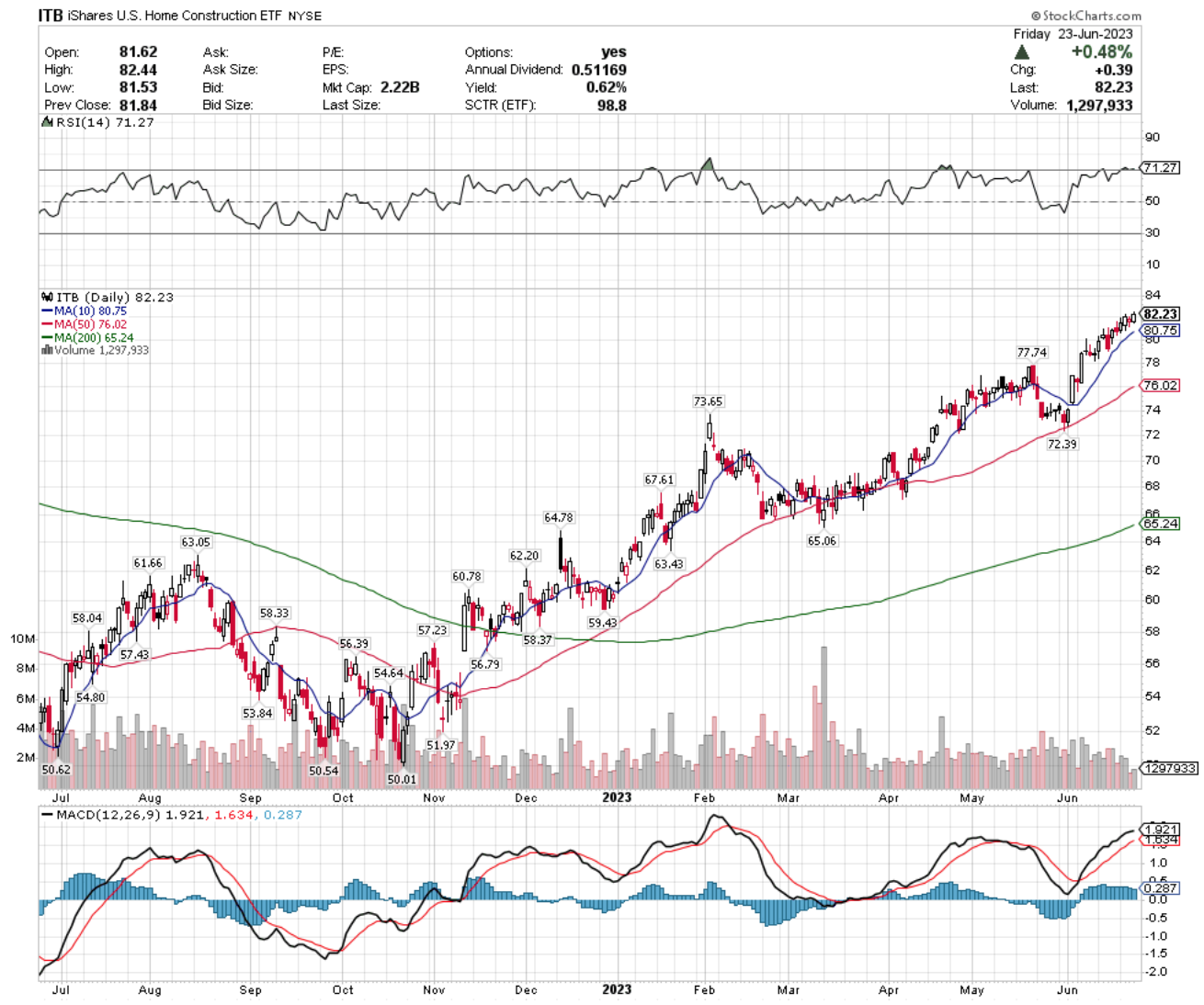Click the Volume legend bar icon
The image size is (1204, 1005).
tap(47, 350)
